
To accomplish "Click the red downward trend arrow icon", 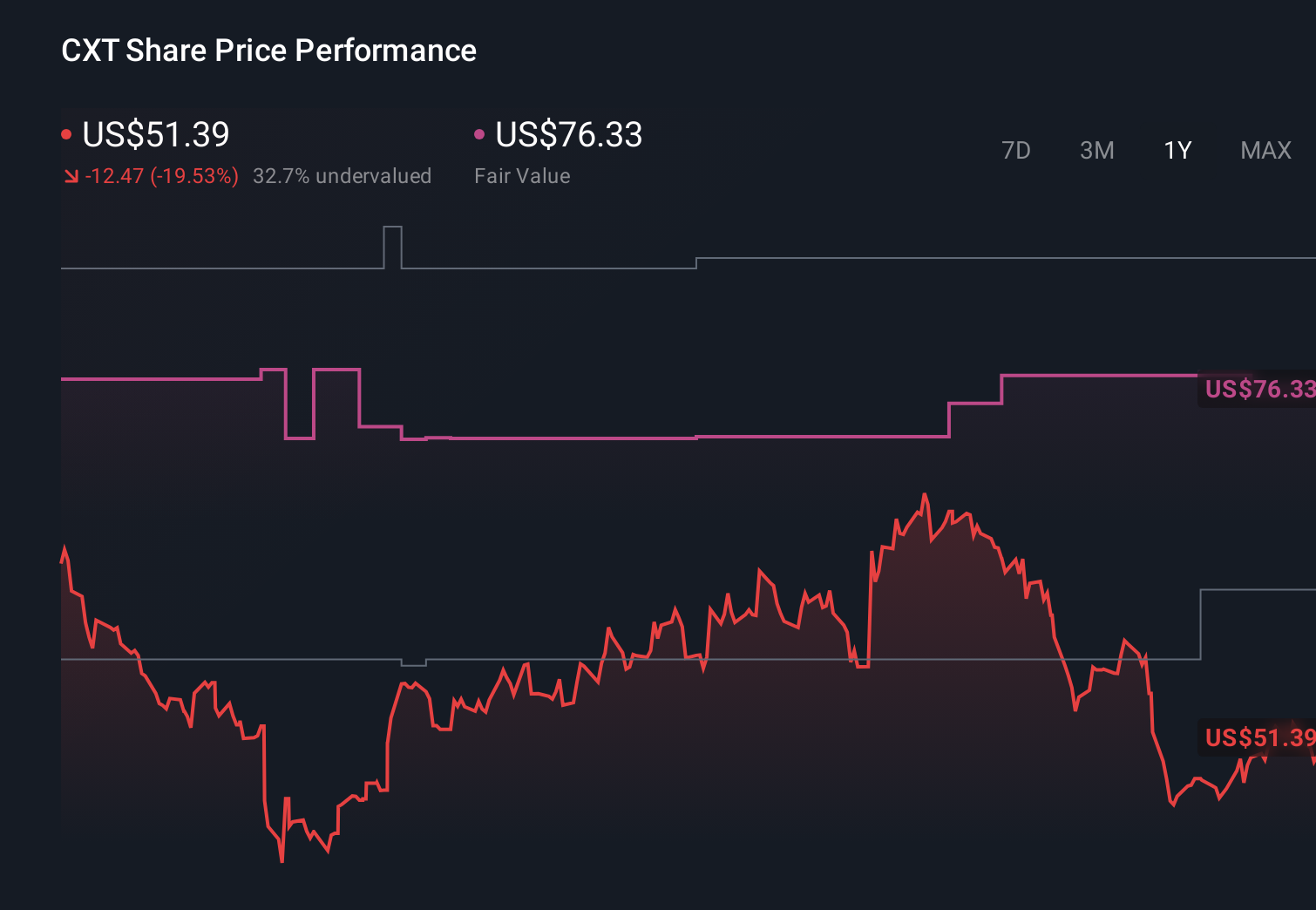I will coord(71,176).
